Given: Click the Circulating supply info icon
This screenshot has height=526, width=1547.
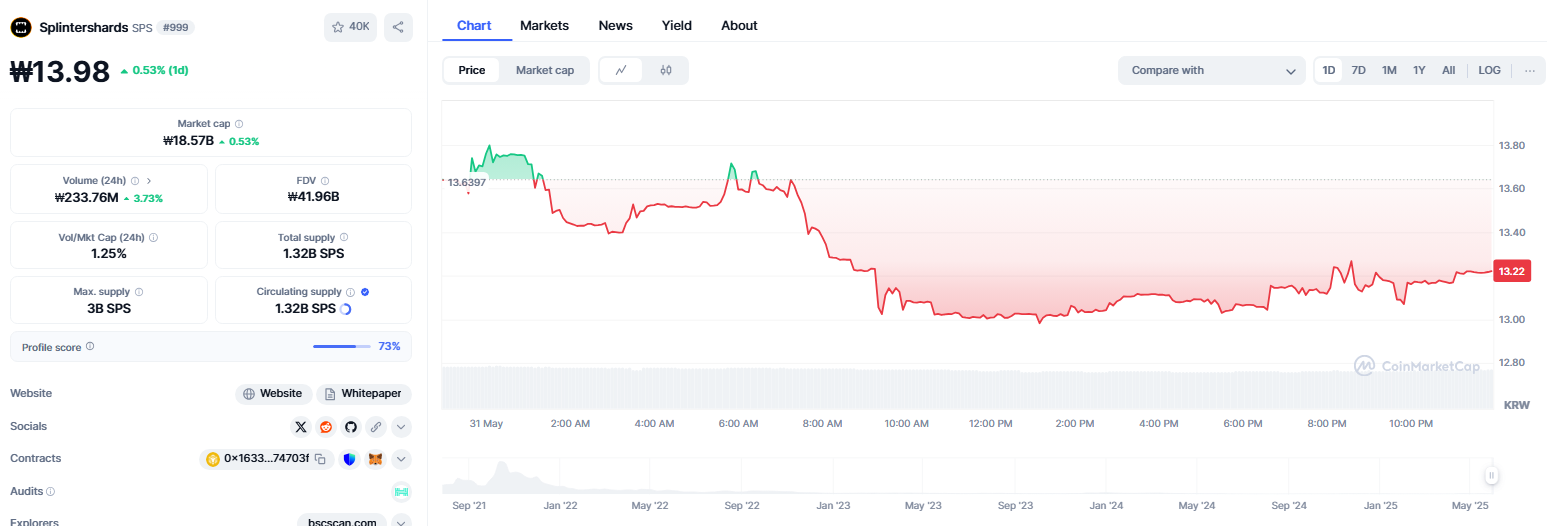Looking at the screenshot, I should pos(350,292).
